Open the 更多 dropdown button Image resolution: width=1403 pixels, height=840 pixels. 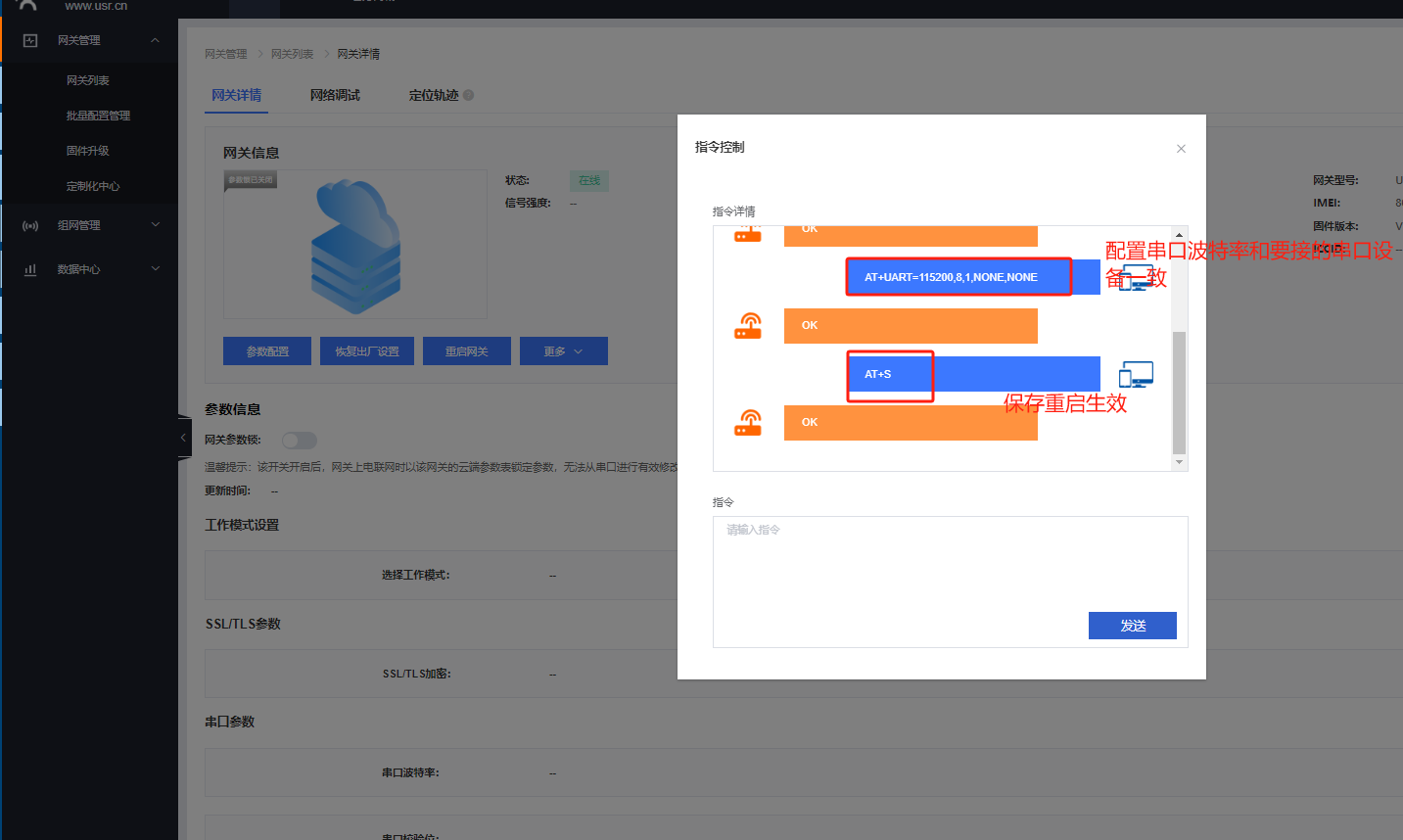[563, 351]
